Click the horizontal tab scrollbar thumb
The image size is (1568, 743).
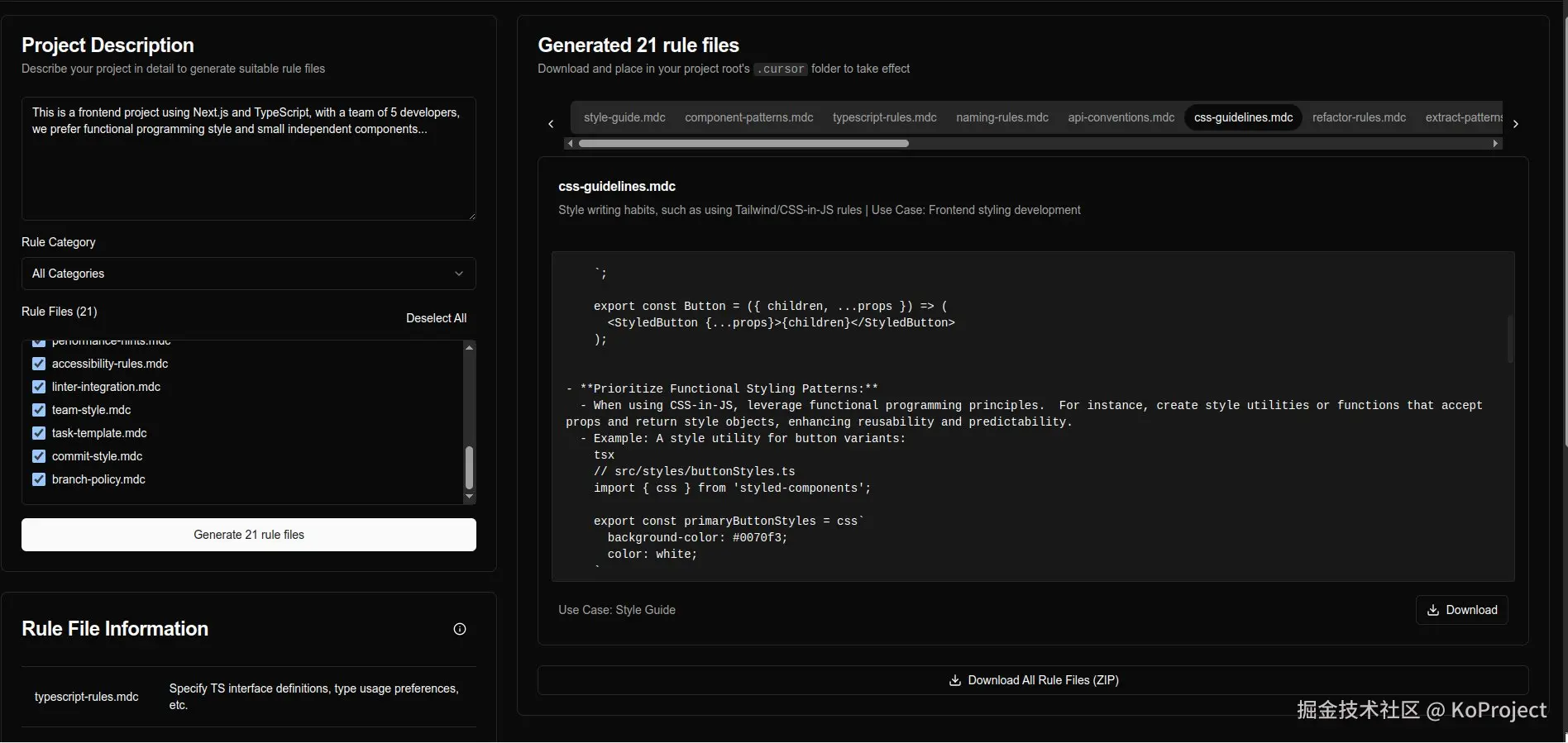[x=743, y=144]
